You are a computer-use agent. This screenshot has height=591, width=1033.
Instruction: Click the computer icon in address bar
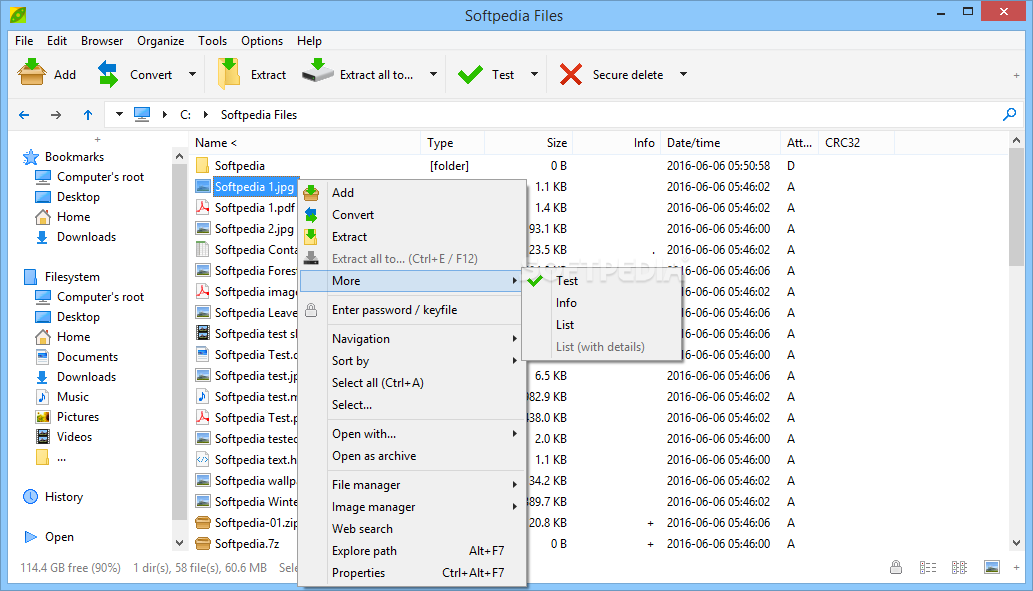pyautogui.click(x=142, y=115)
